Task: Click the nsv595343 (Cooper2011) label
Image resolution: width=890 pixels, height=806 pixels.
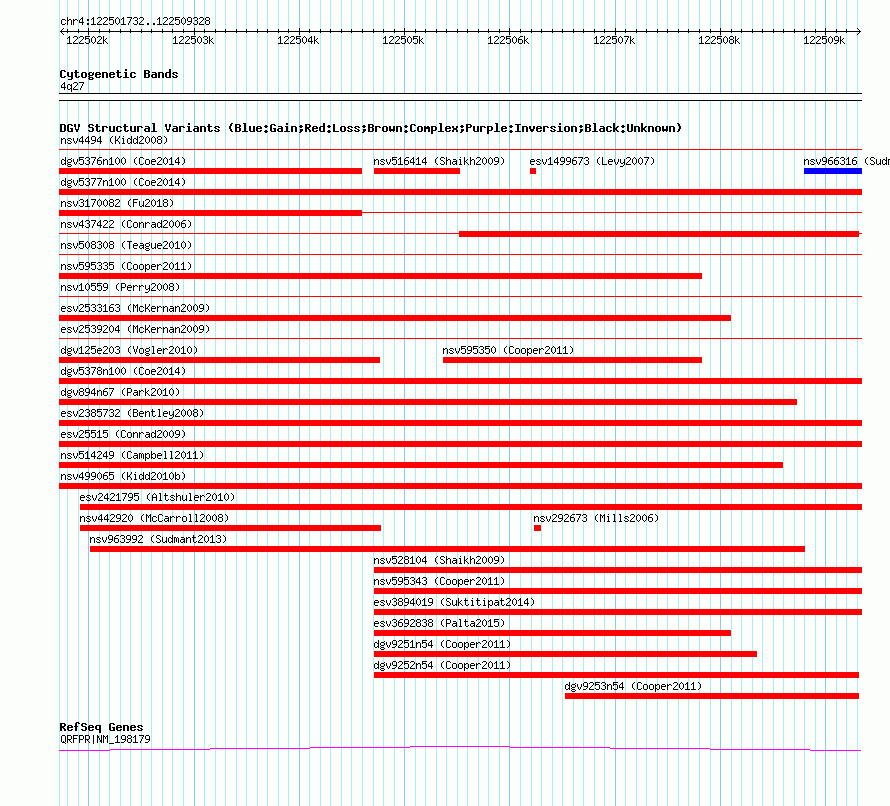Action: (x=439, y=581)
